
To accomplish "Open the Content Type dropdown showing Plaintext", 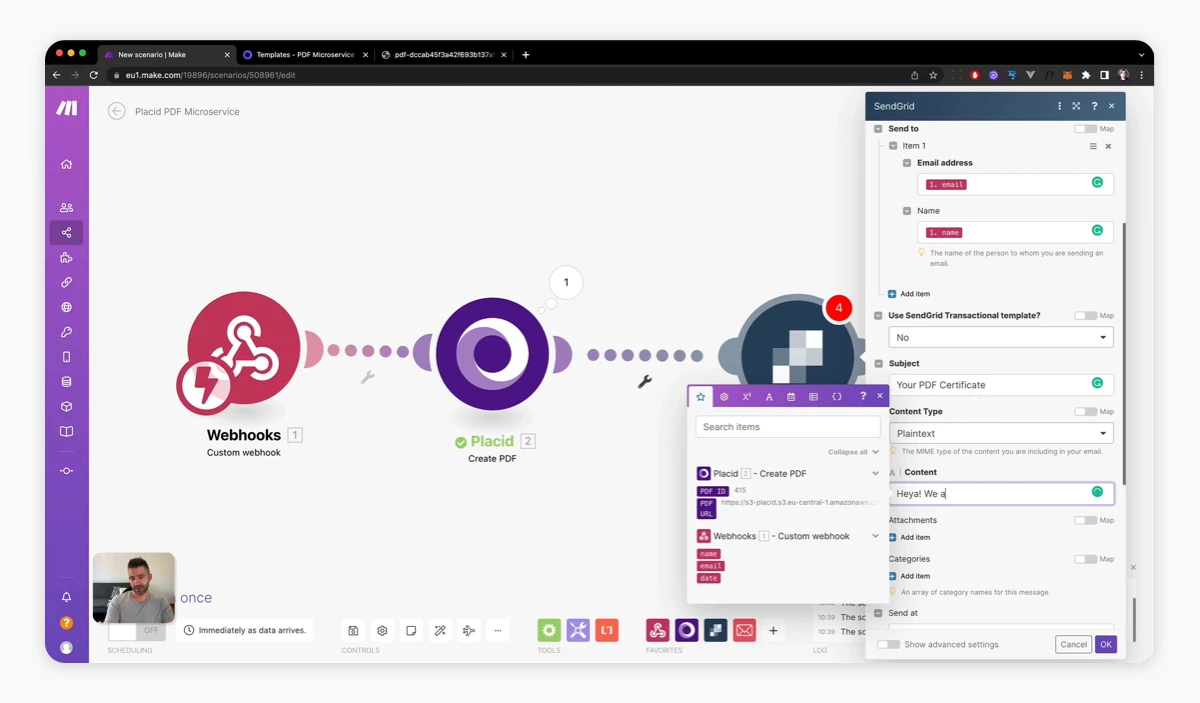I will [x=1001, y=433].
